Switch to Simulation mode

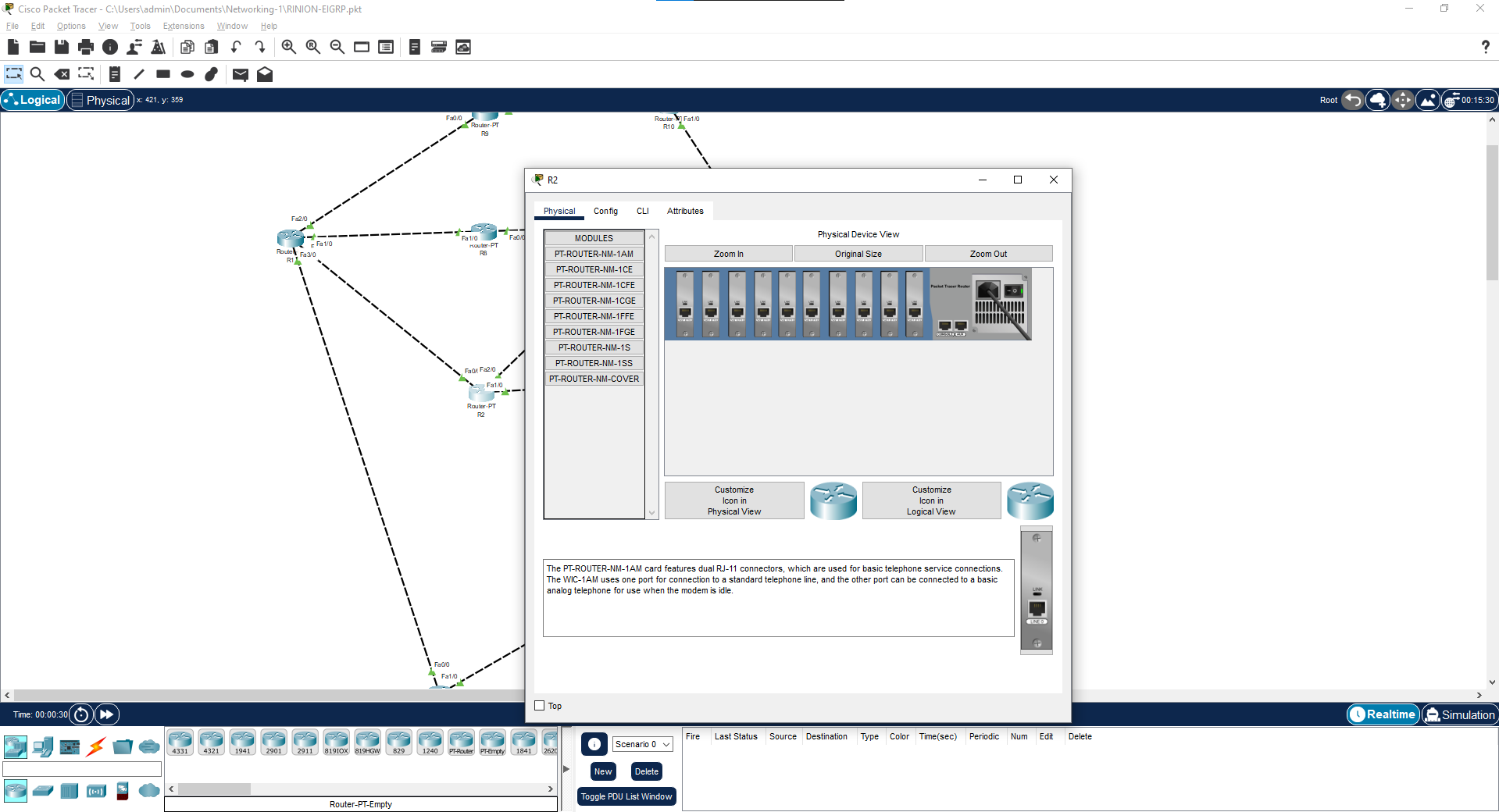(1459, 714)
